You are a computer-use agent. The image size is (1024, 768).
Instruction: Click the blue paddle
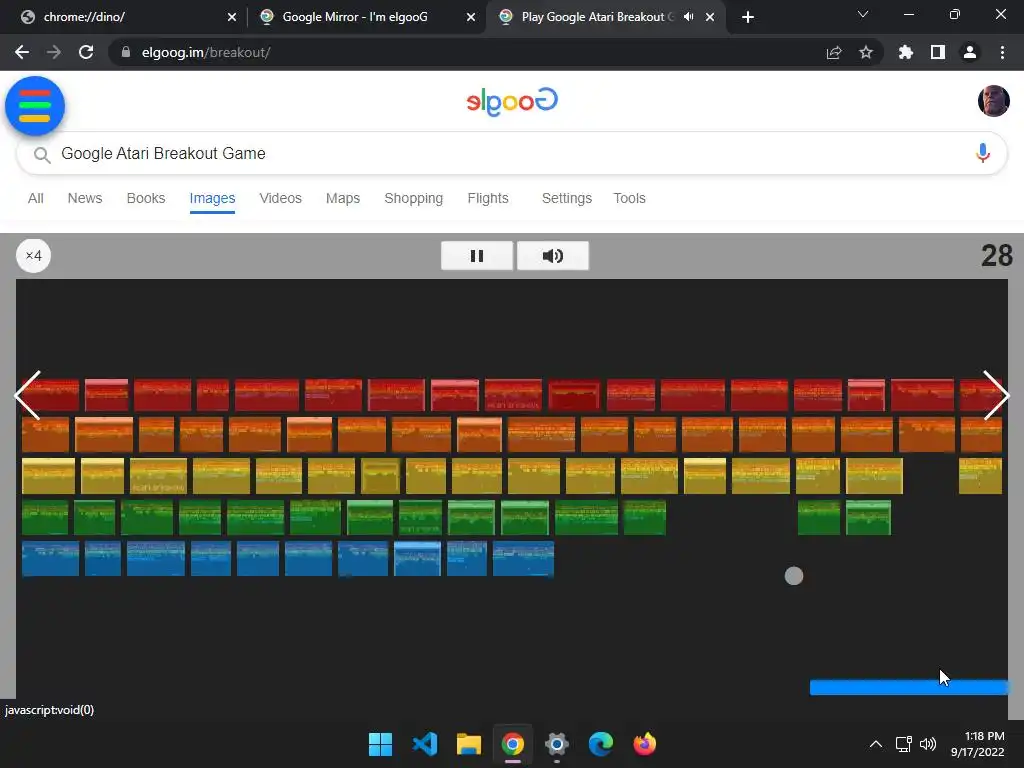click(908, 687)
